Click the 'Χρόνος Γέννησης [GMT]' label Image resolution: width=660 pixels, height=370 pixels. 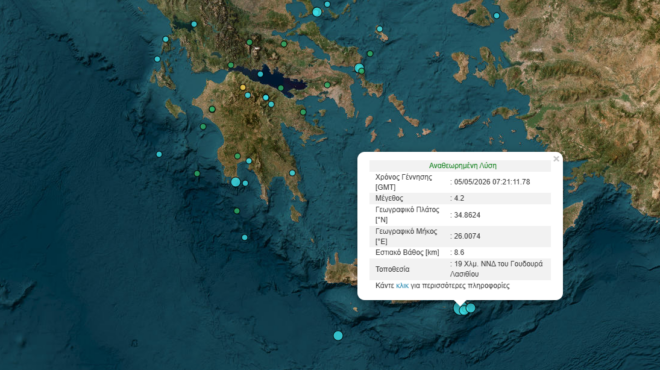[404, 182]
